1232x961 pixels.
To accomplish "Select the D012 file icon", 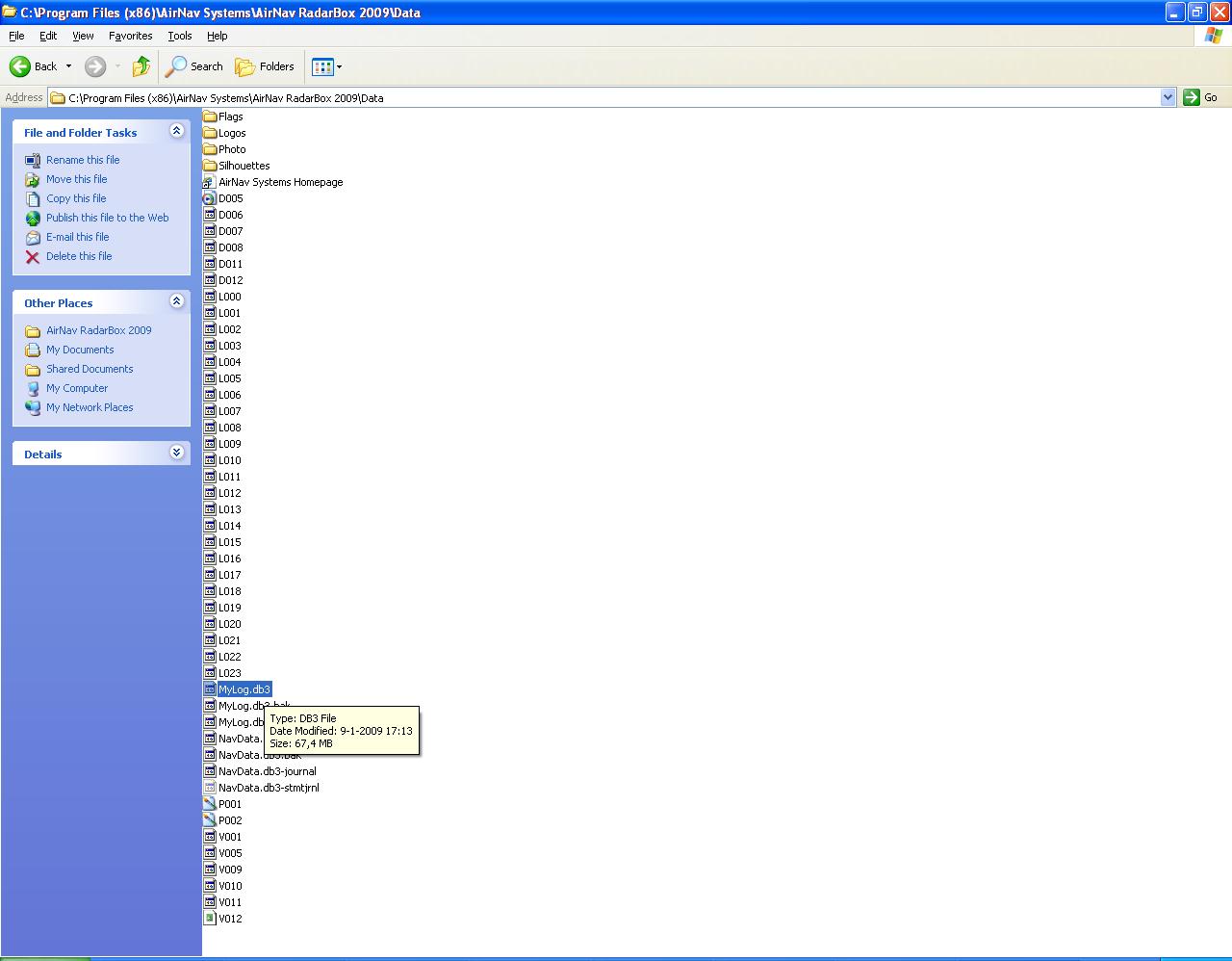I will coord(210,280).
